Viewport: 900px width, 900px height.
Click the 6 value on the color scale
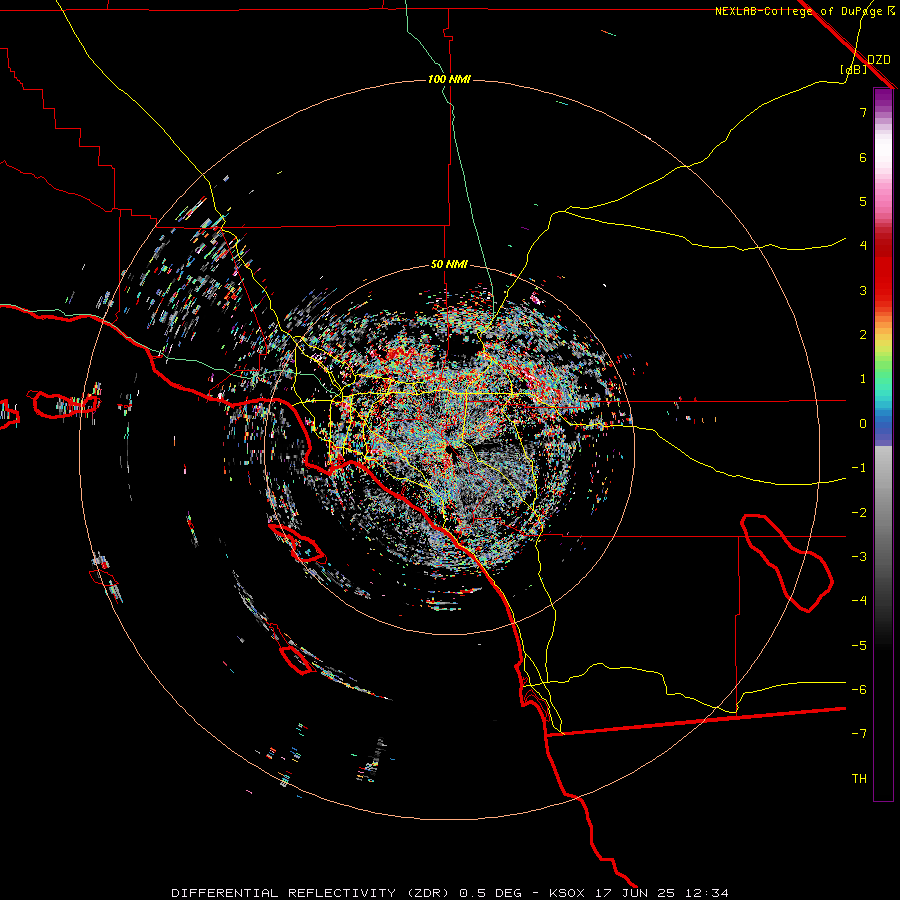click(863, 157)
